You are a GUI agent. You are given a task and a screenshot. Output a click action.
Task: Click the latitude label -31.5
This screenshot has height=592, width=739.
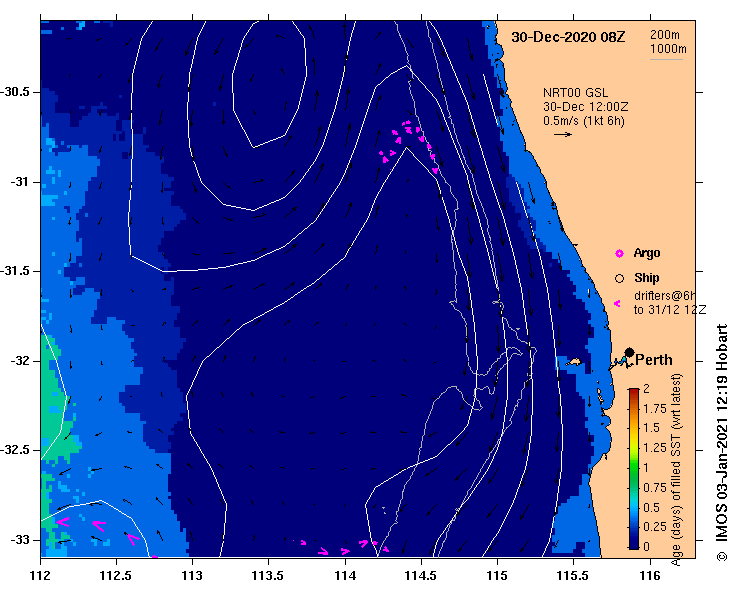click(15, 271)
